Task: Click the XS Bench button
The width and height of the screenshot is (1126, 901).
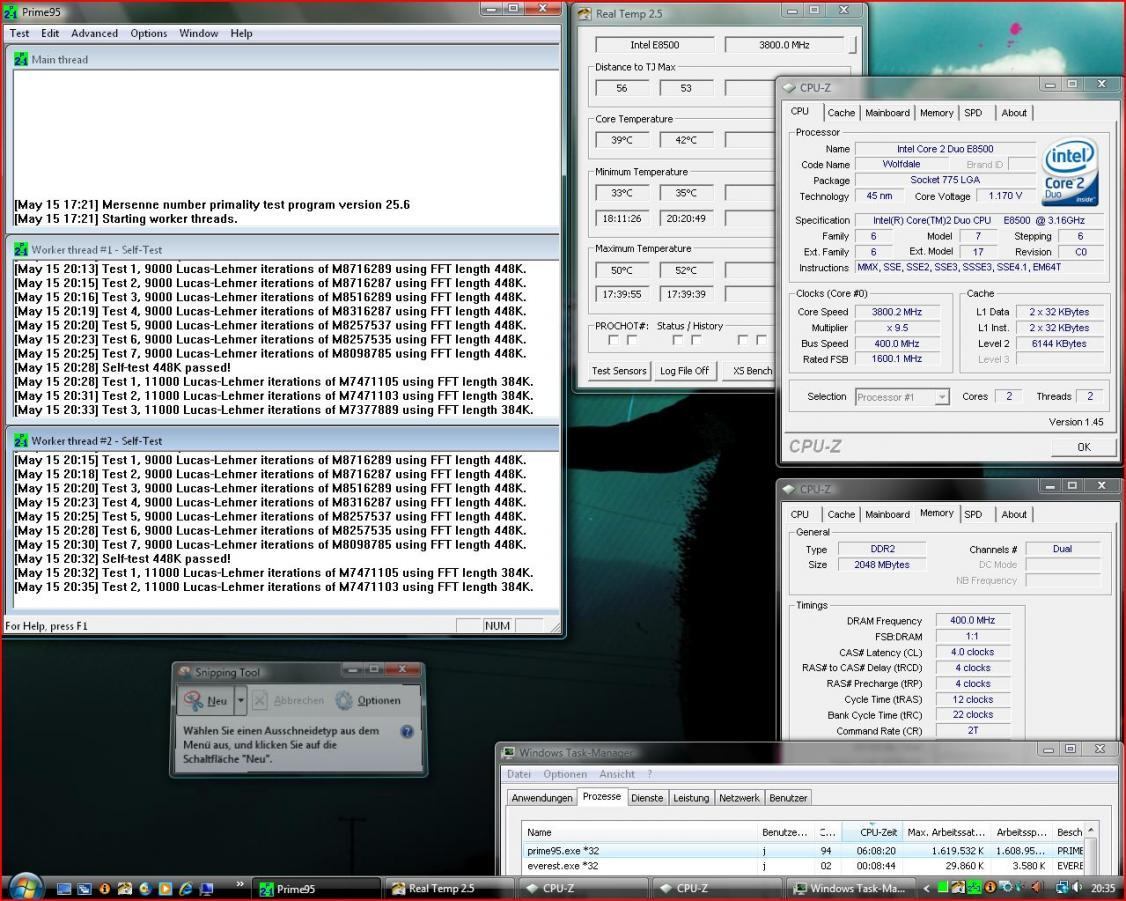Action: point(751,371)
